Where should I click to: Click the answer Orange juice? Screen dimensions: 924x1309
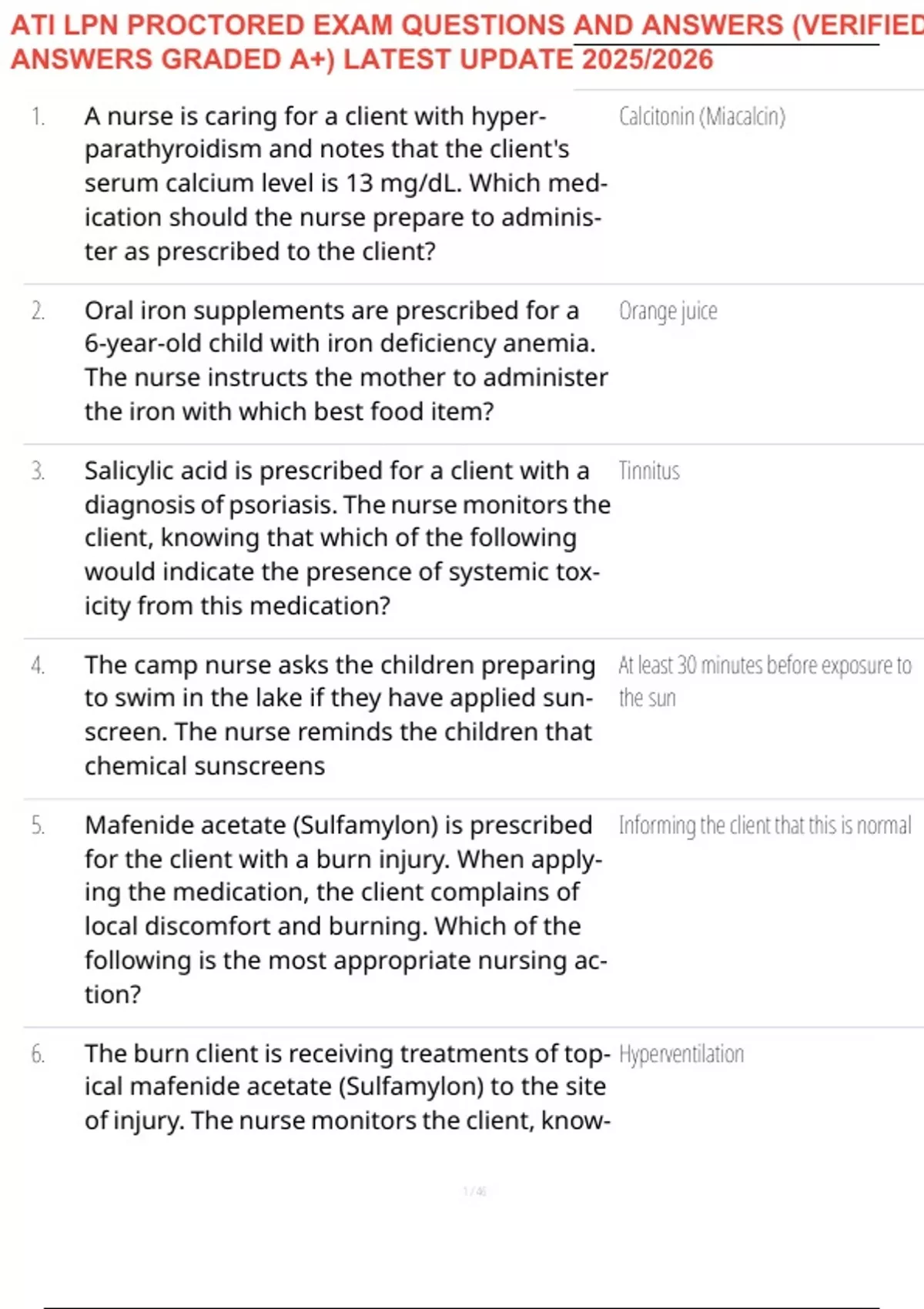tap(668, 311)
